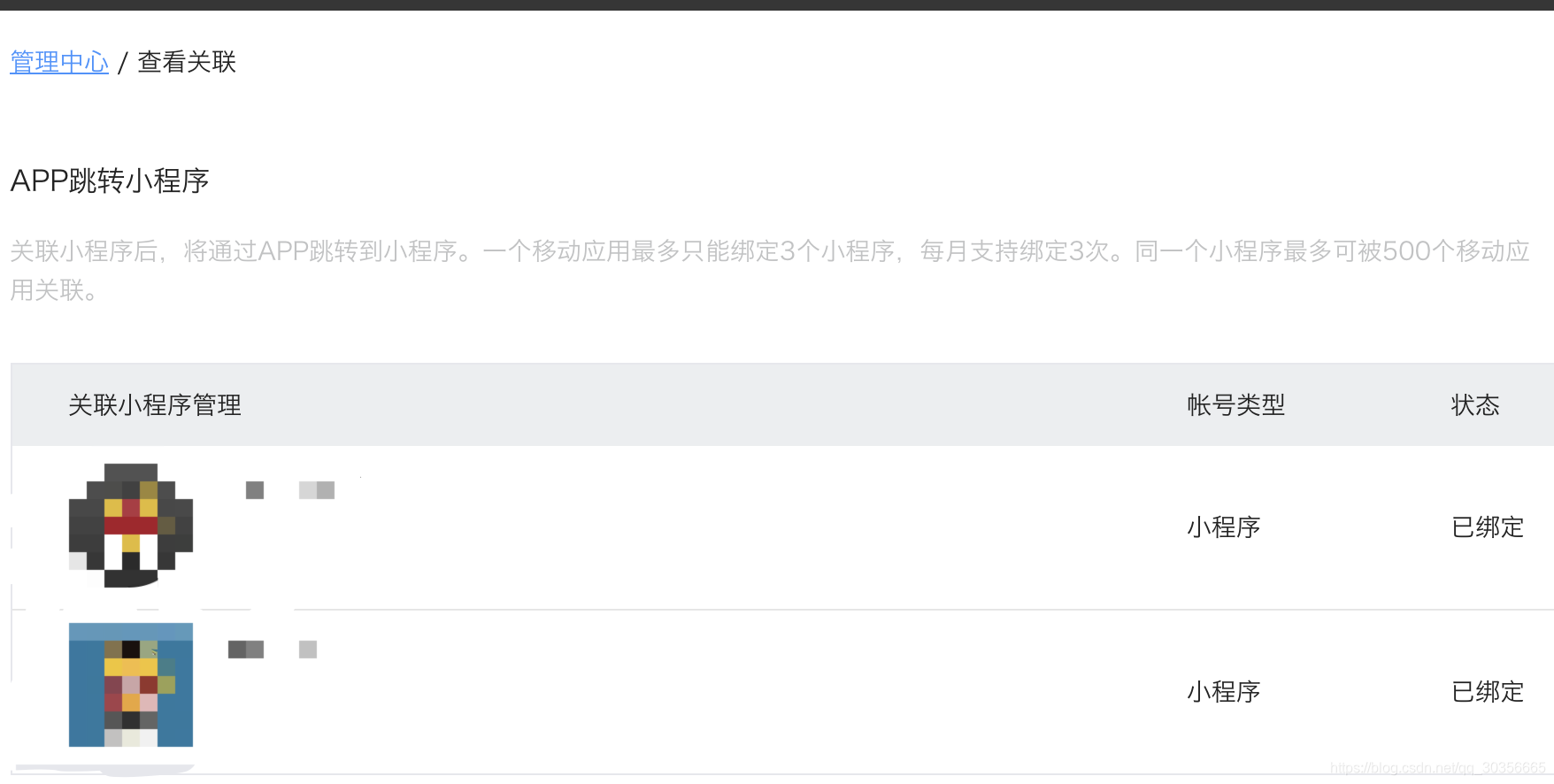Click the second mini program's blue avatar
The width and height of the screenshot is (1554, 784).
coord(131,685)
